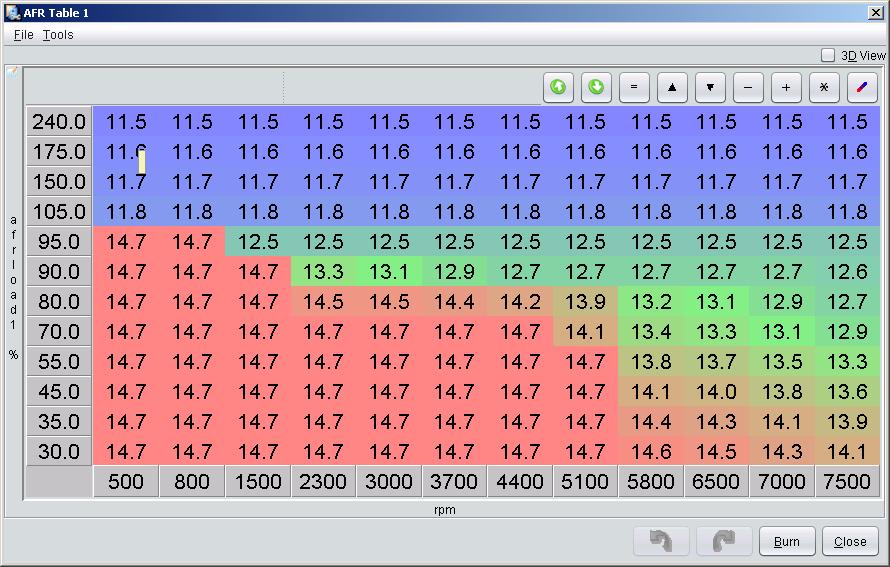The image size is (890, 567).
Task: Select the 175.0 load row header
Action: pos(59,152)
